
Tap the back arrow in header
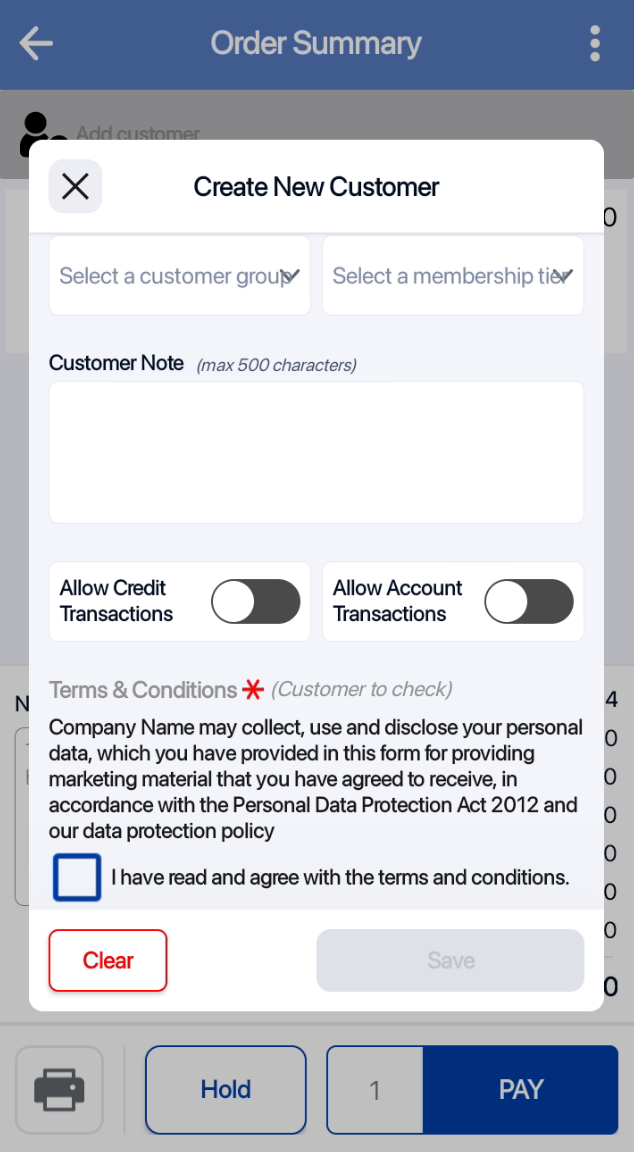click(x=36, y=43)
